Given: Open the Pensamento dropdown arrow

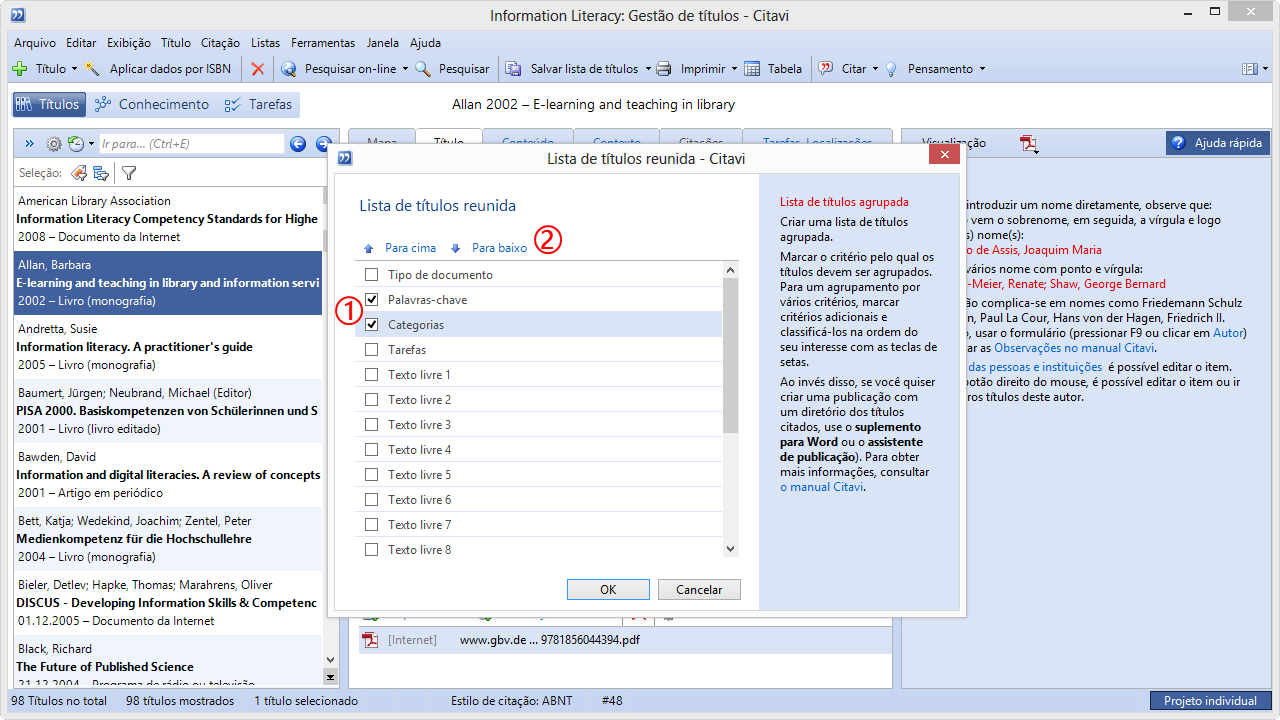Looking at the screenshot, I should point(982,69).
